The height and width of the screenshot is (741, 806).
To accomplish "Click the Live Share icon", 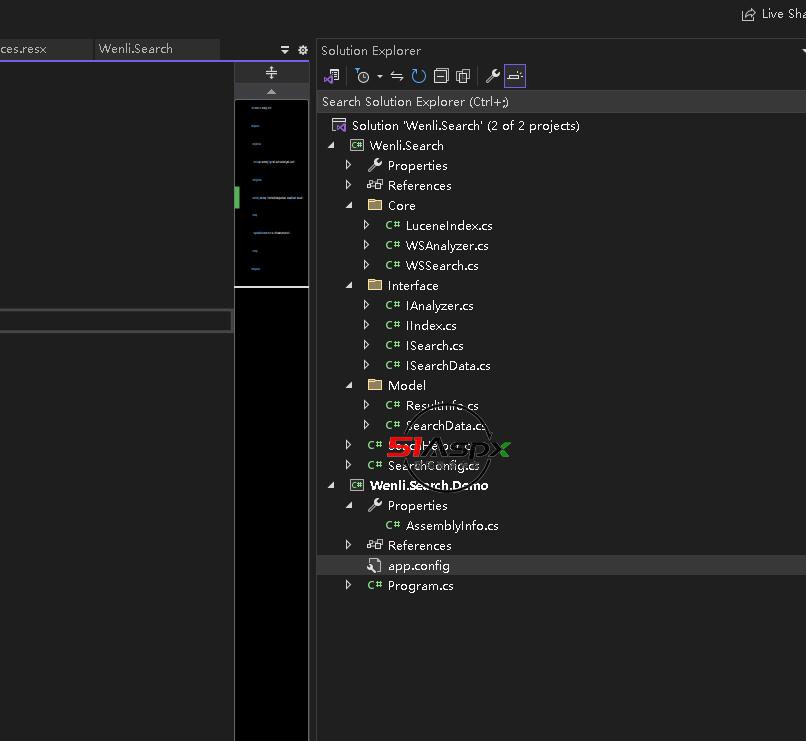I will click(x=748, y=14).
